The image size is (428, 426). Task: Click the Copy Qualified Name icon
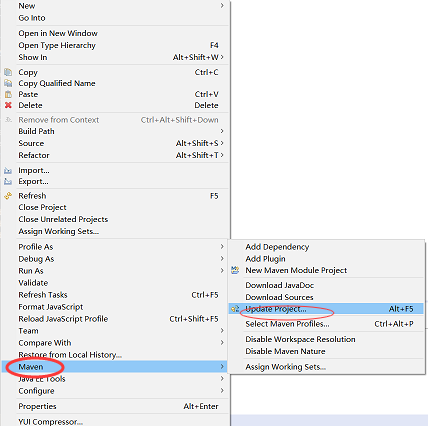point(8,83)
